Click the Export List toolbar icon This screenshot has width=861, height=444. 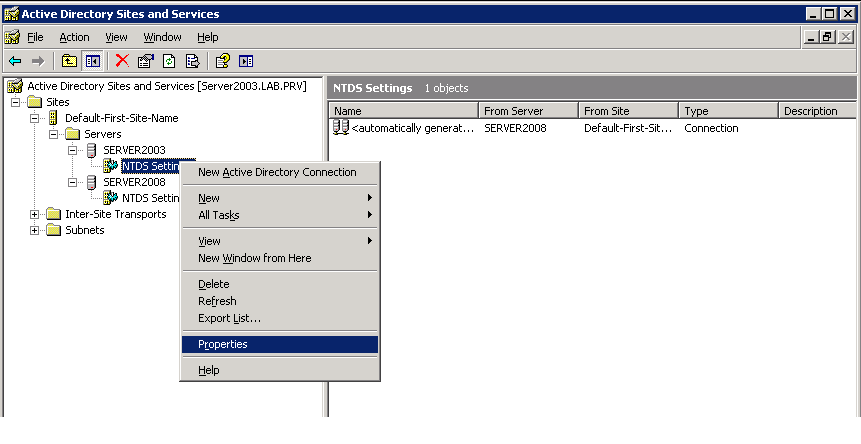pyautogui.click(x=193, y=61)
